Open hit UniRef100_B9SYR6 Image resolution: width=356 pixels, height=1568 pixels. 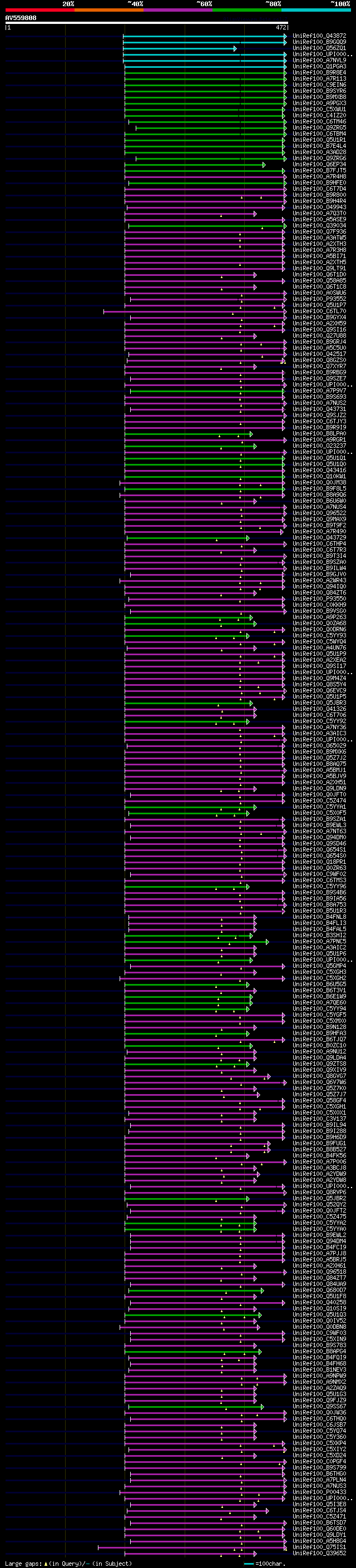click(x=319, y=91)
